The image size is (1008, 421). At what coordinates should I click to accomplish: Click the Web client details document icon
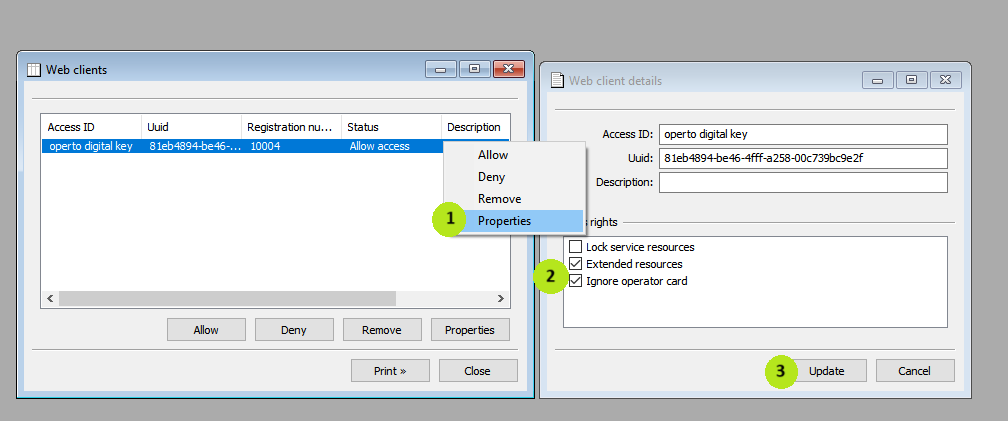(558, 80)
